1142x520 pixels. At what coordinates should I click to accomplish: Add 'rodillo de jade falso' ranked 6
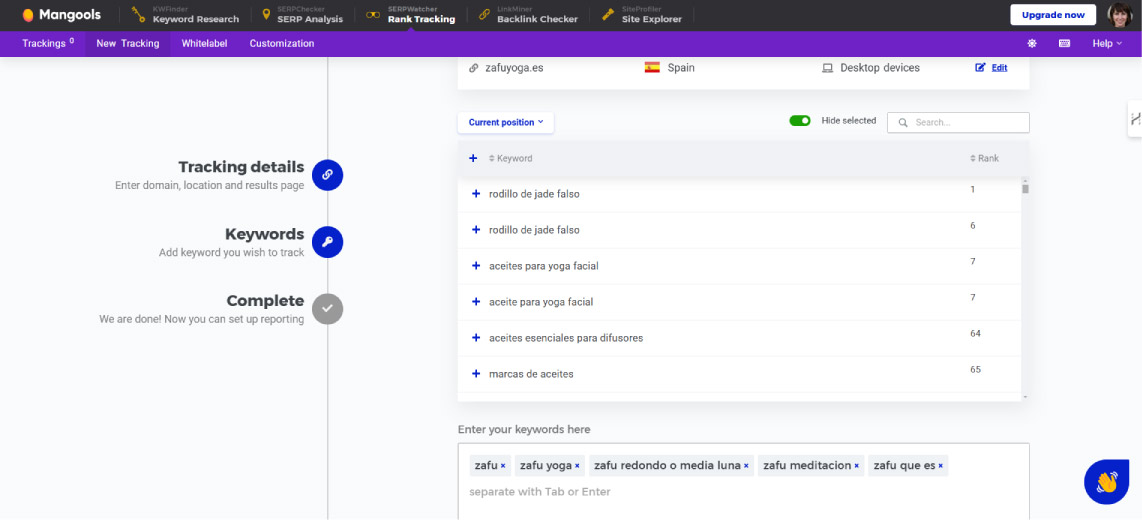click(476, 229)
